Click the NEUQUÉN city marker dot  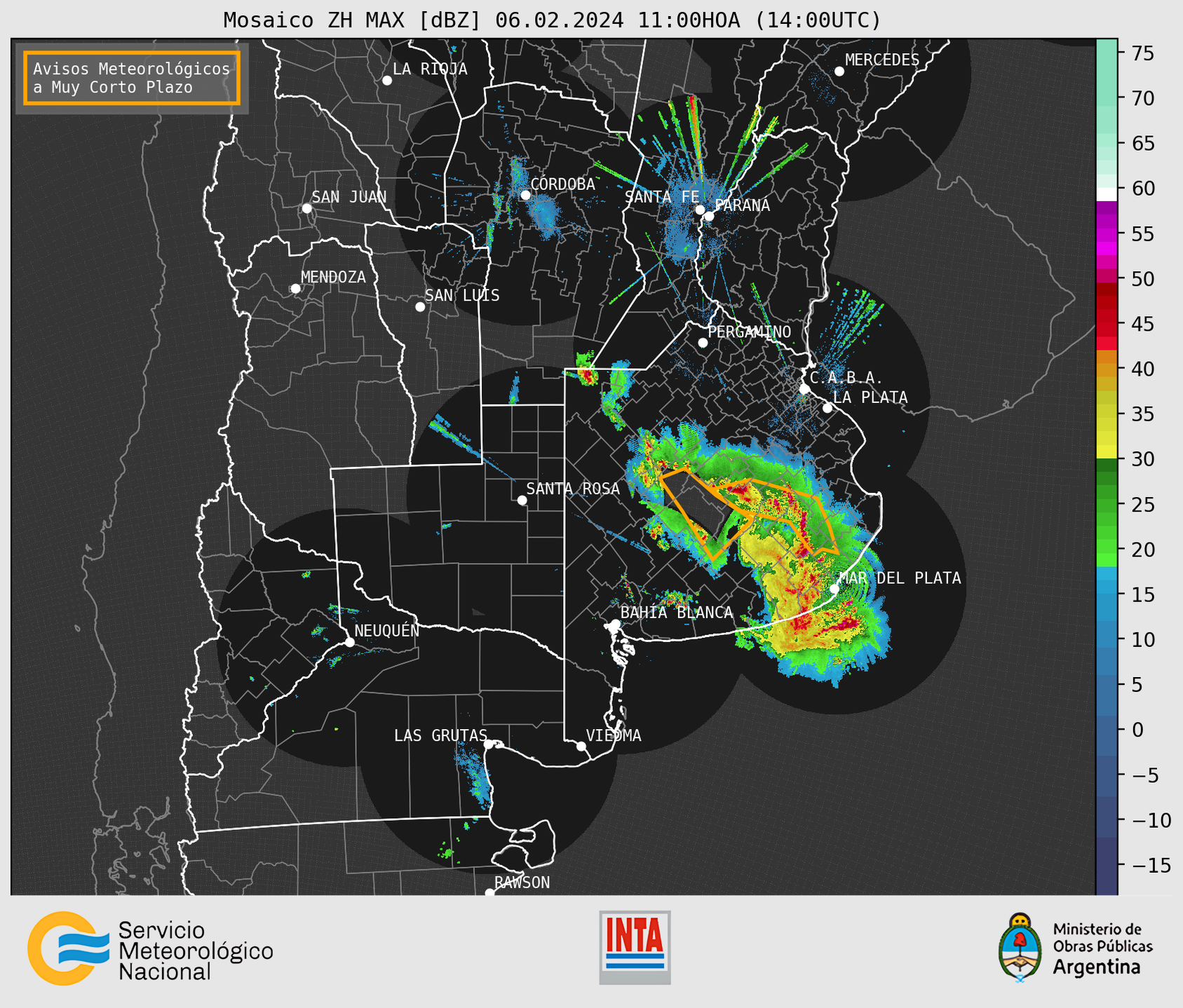pos(350,642)
